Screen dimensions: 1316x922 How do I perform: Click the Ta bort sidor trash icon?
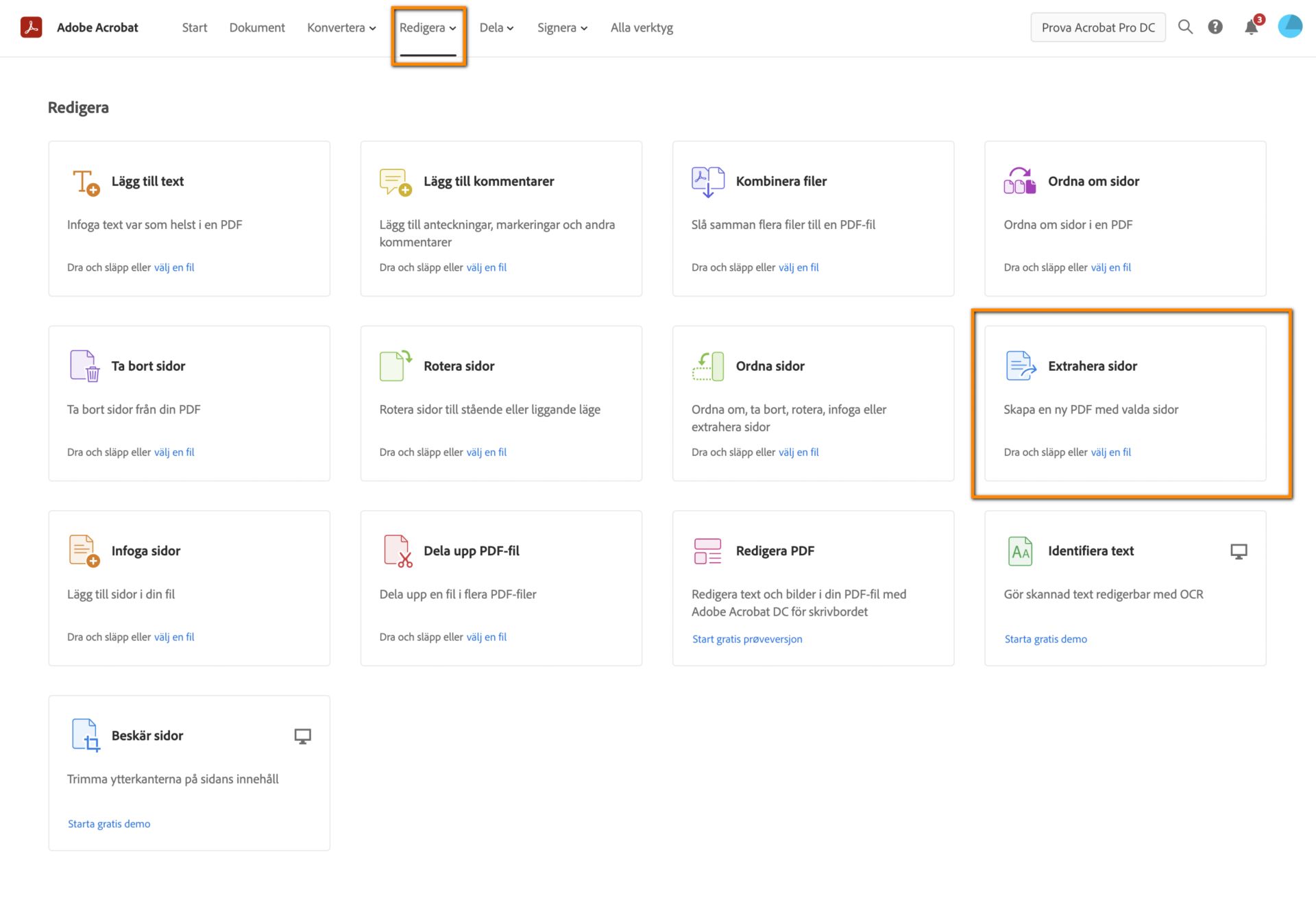(x=85, y=366)
